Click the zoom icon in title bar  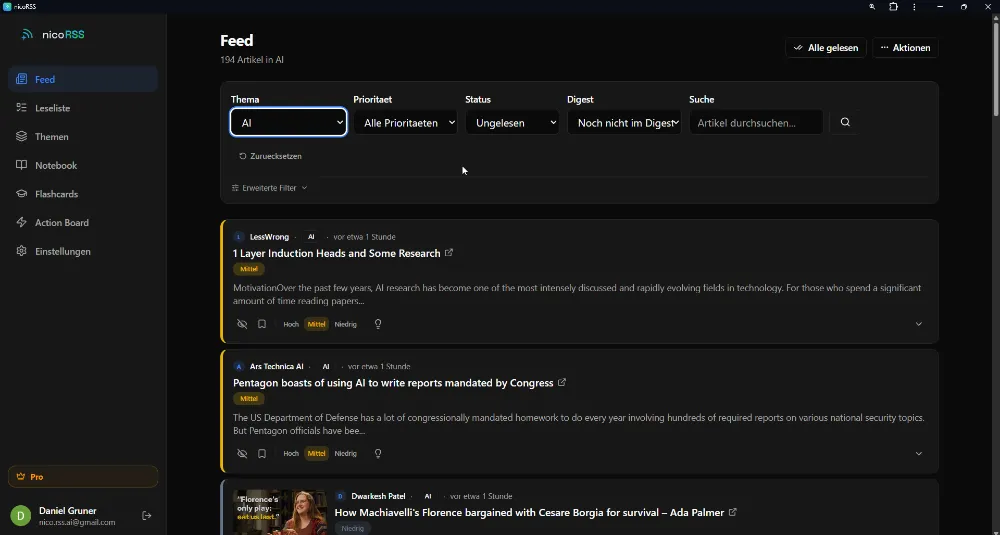click(x=872, y=6)
